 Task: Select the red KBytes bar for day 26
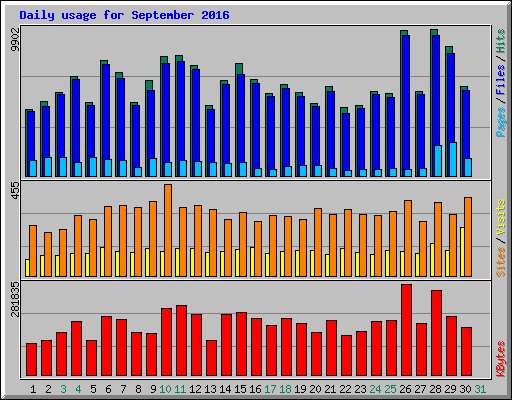pos(406,330)
